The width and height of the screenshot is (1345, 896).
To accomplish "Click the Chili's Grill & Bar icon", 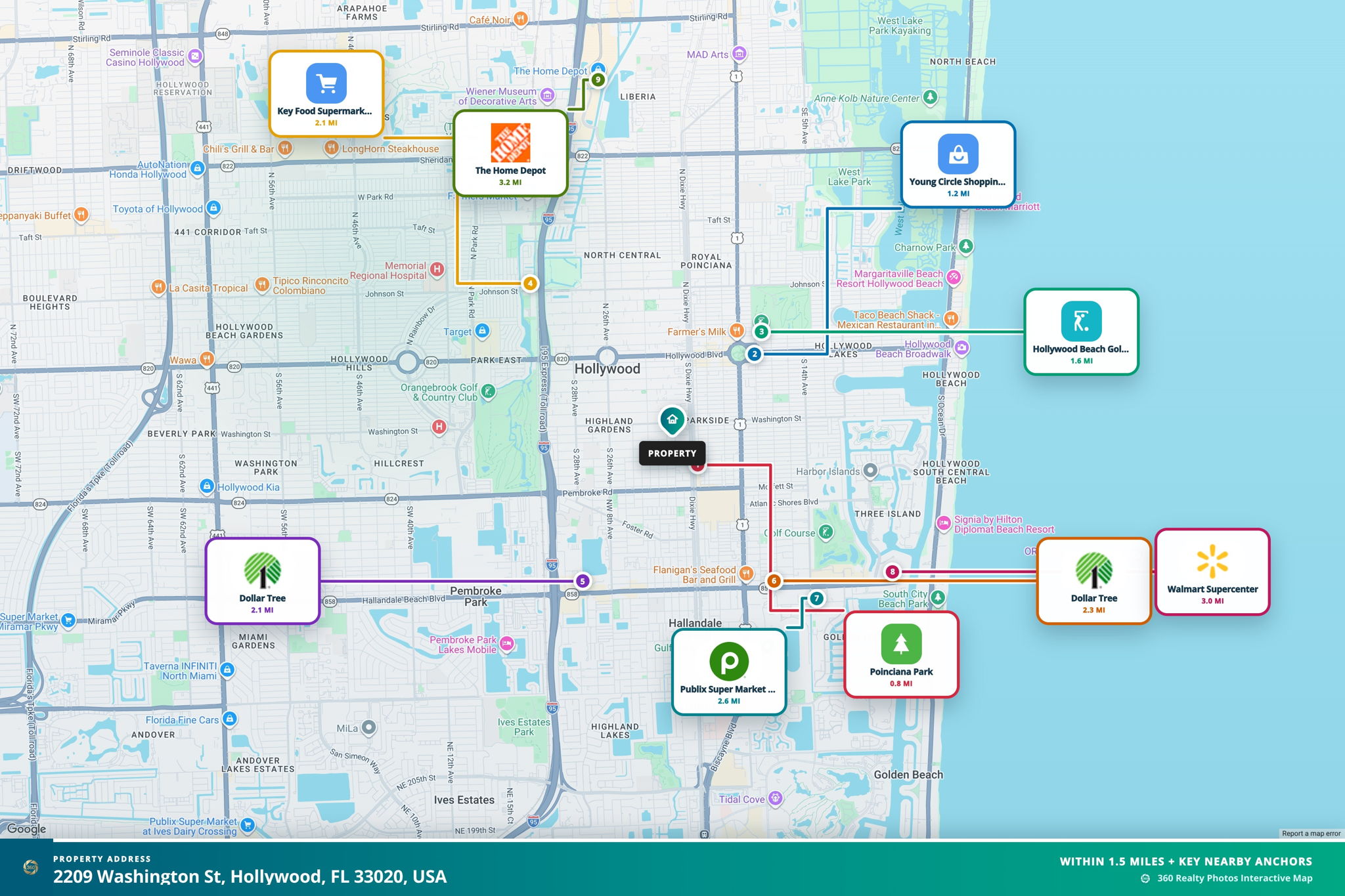I will 284,148.
